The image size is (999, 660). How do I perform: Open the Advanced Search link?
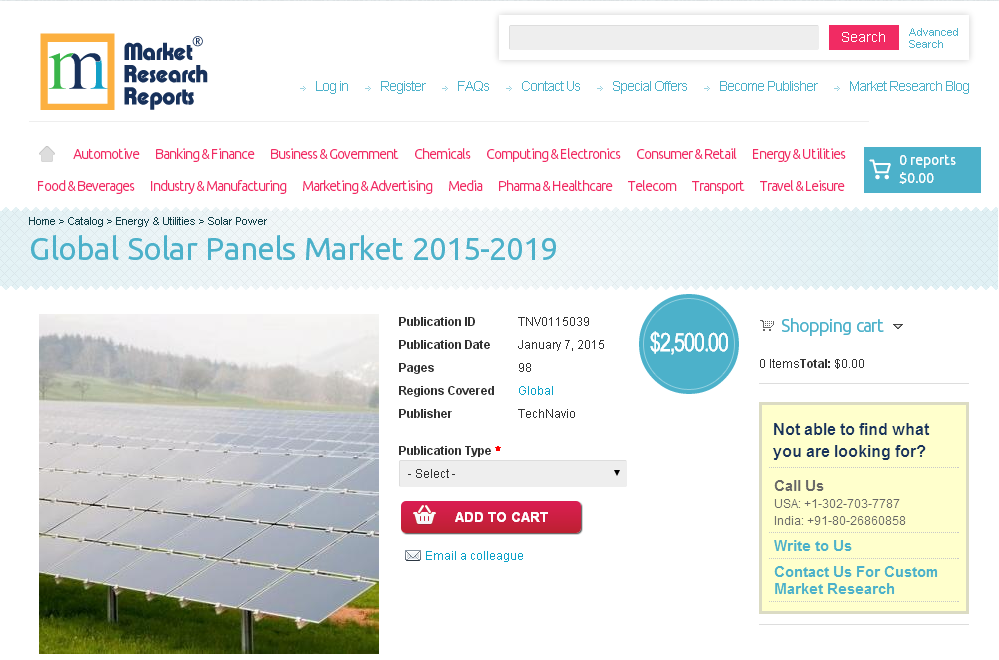[x=932, y=38]
